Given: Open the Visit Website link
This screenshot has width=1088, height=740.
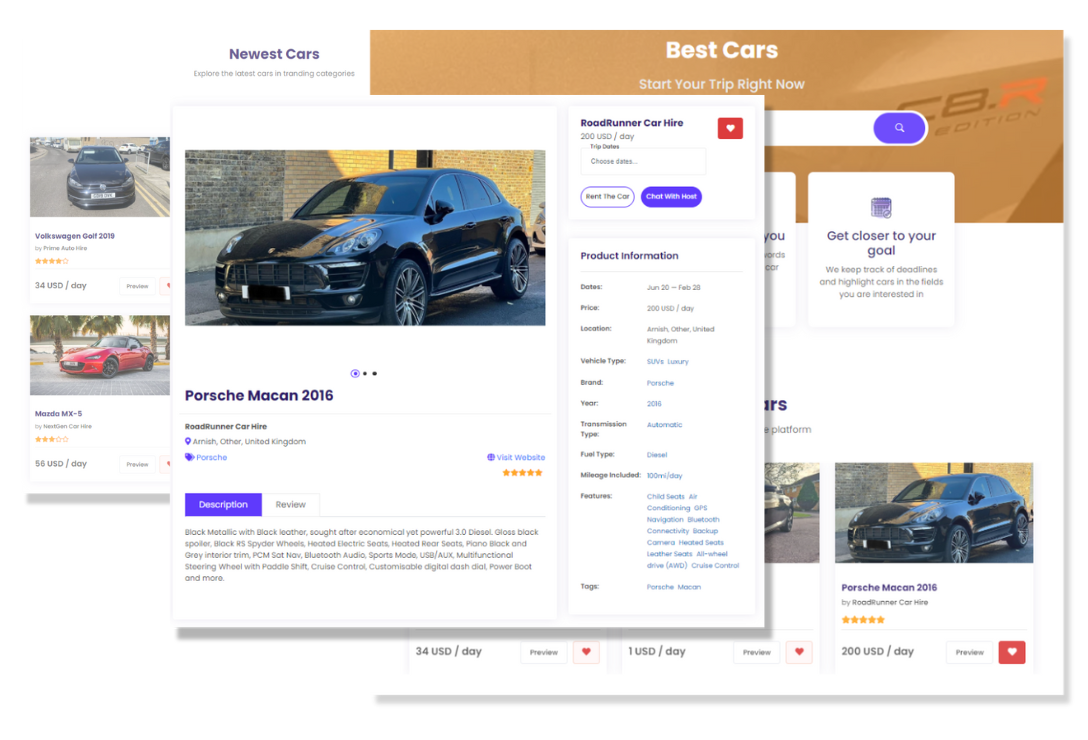Looking at the screenshot, I should 521,457.
